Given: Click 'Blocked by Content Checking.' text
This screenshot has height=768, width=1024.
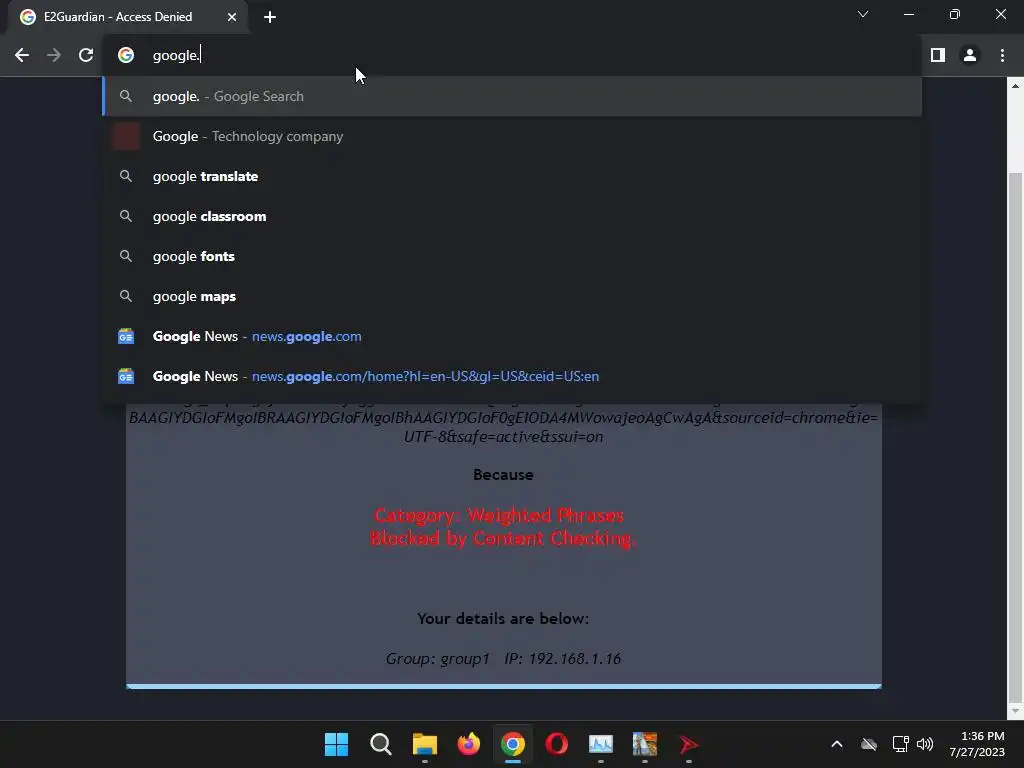Looking at the screenshot, I should coord(503,539).
